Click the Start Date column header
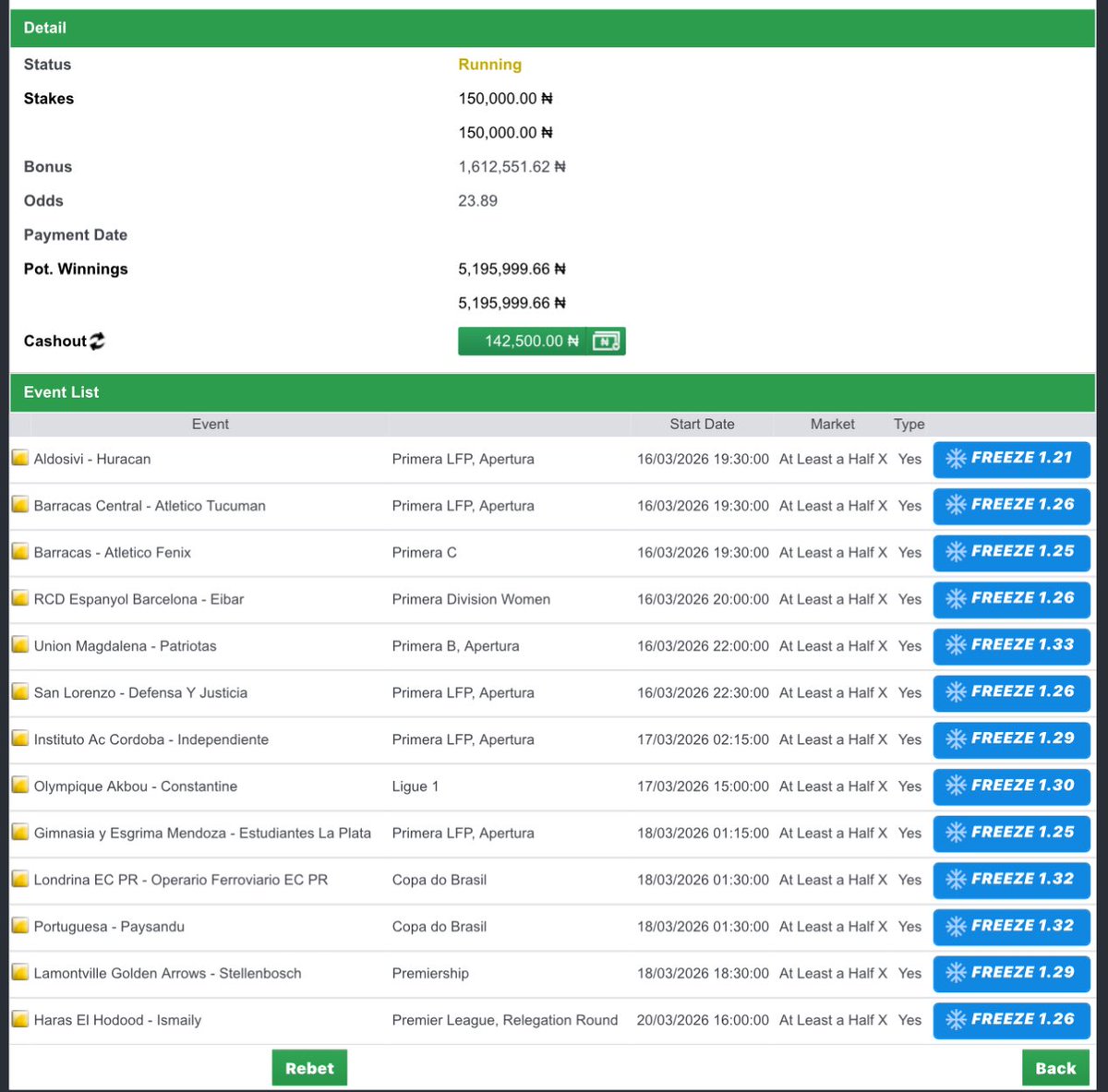Image resolution: width=1108 pixels, height=1092 pixels. (x=702, y=424)
